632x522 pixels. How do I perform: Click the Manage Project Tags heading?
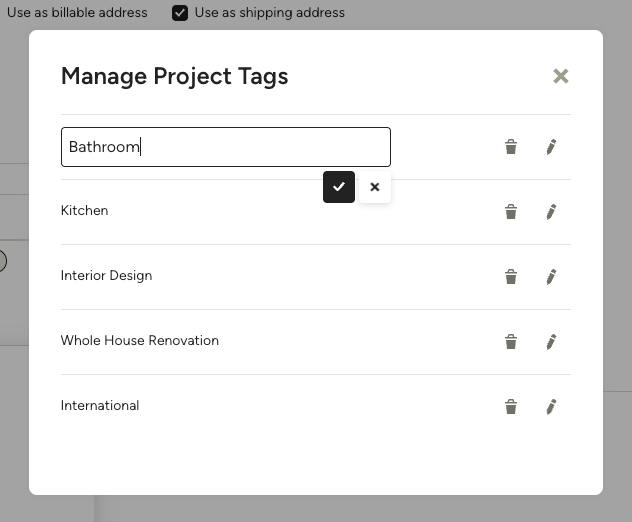[x=175, y=77]
